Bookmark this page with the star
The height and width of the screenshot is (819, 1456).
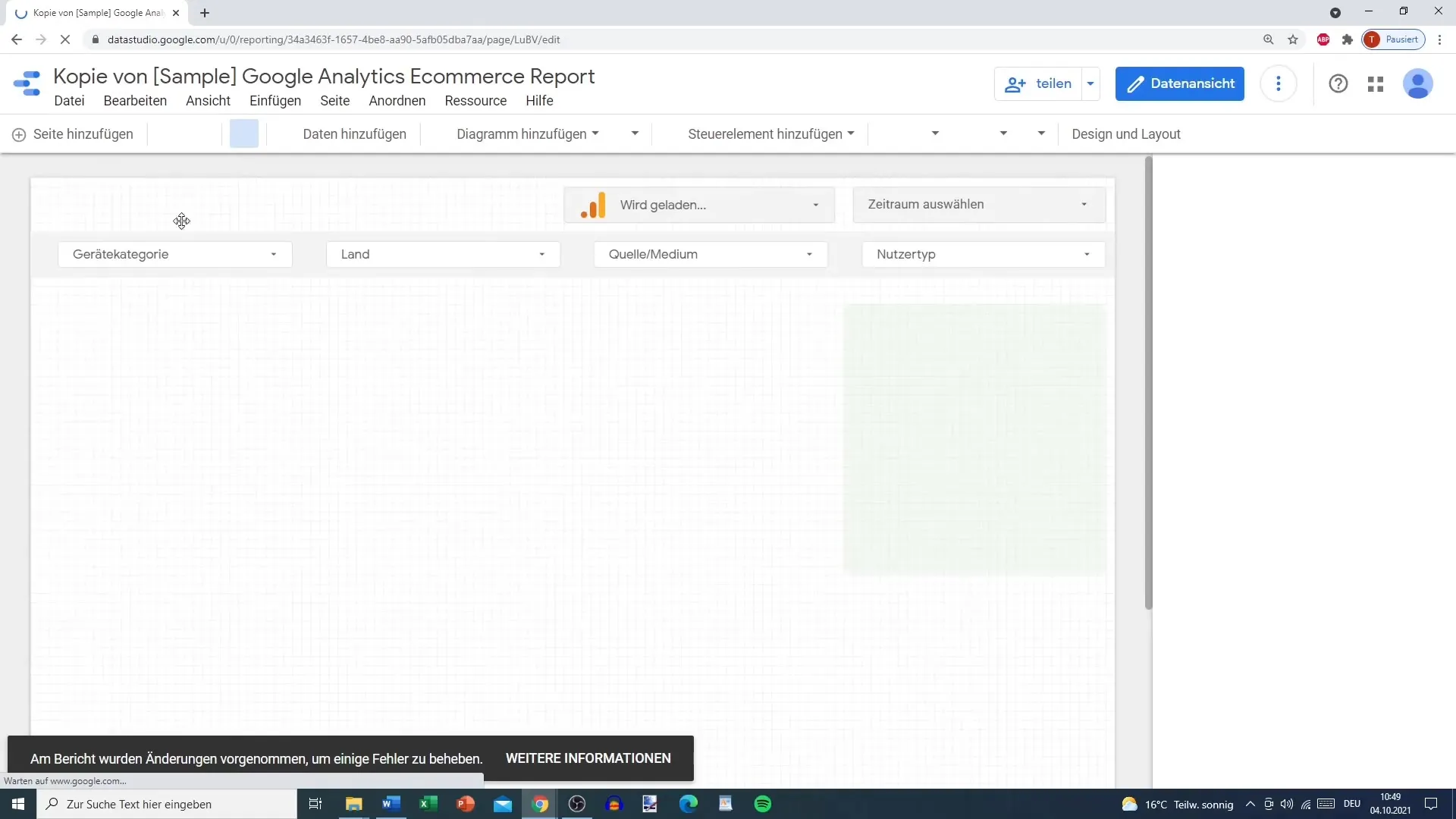[1293, 39]
